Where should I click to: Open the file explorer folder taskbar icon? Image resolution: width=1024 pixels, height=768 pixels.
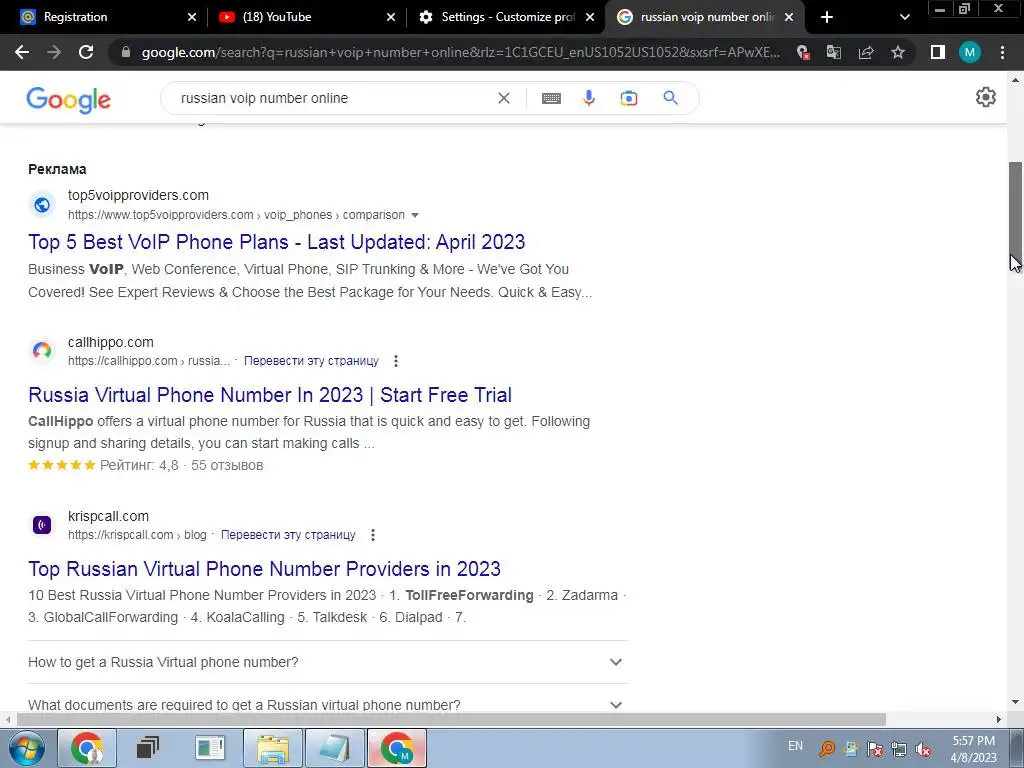click(x=273, y=748)
